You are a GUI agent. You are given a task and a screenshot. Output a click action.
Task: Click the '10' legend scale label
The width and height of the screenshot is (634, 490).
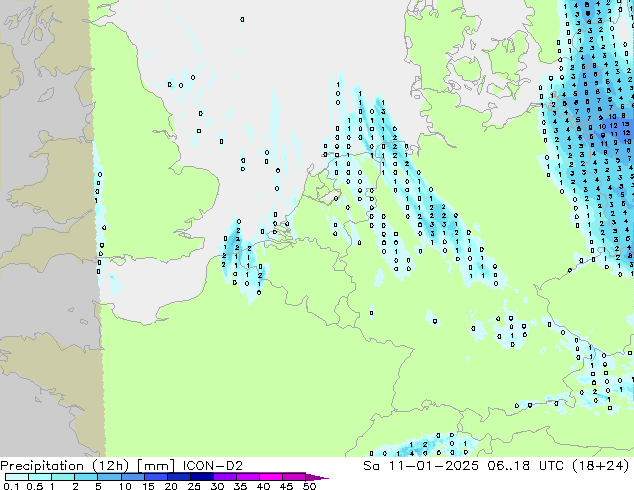125,486
